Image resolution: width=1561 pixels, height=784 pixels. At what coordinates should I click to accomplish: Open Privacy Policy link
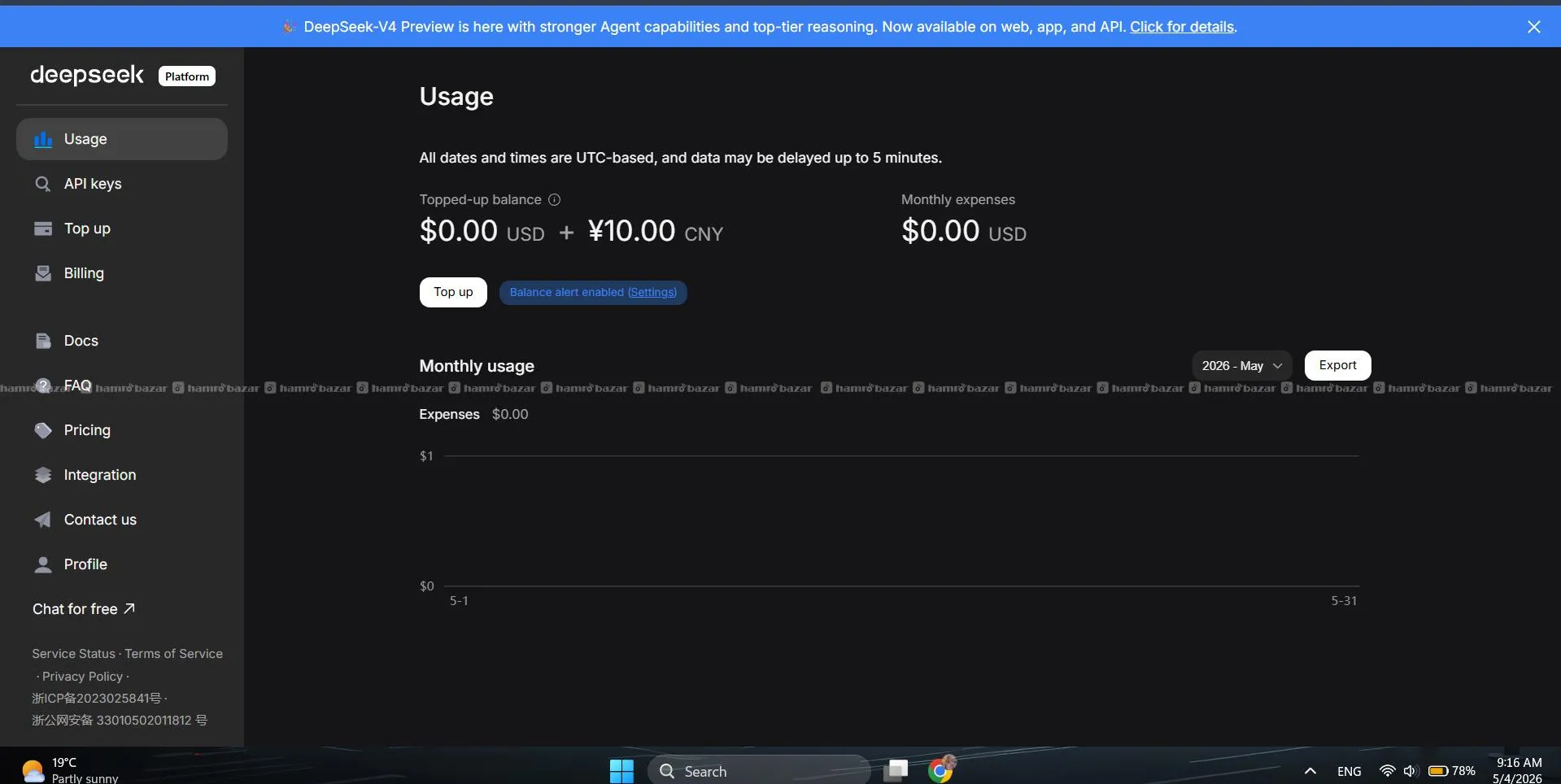82,677
